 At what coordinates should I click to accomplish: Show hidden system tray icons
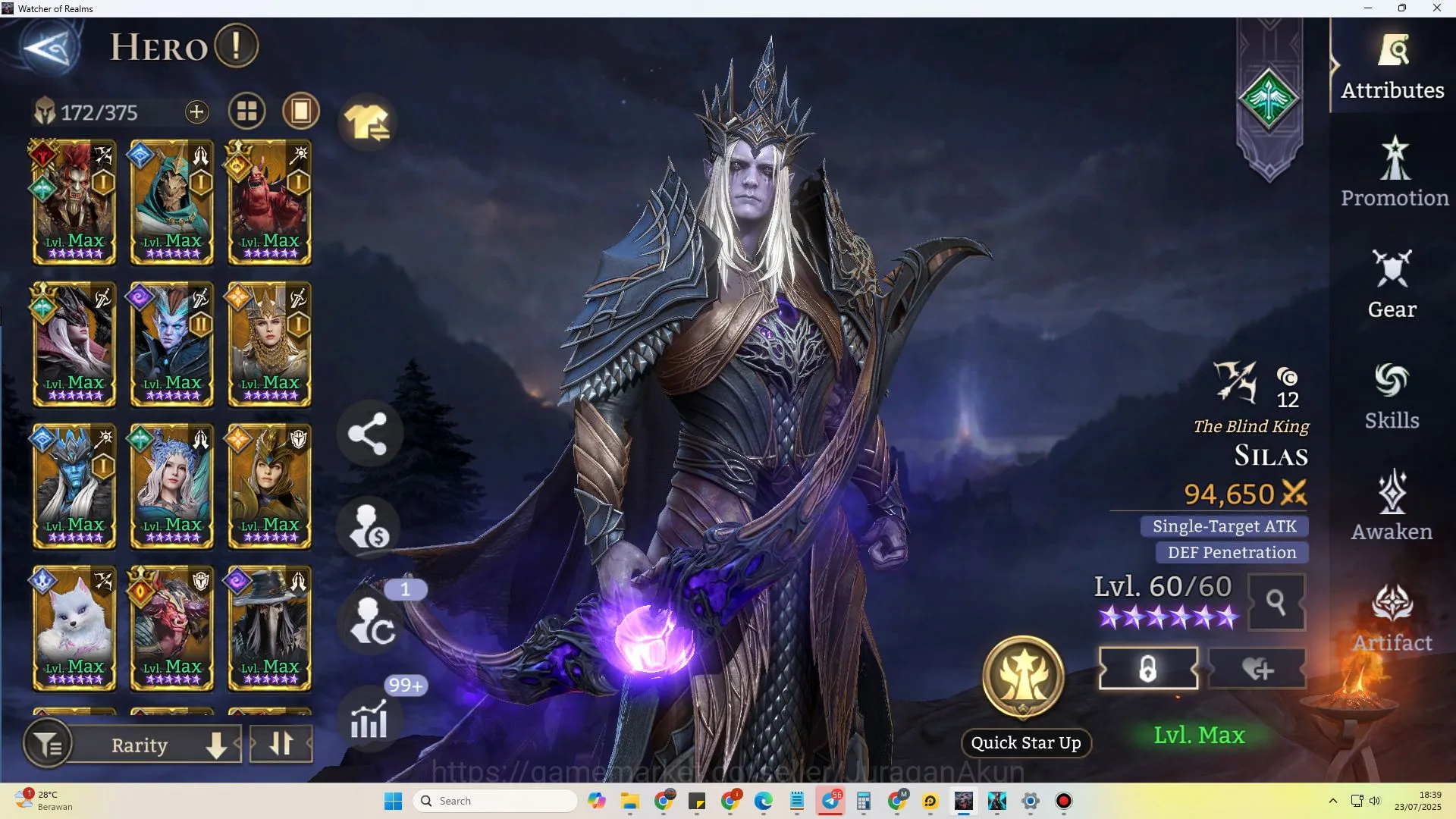tap(1333, 801)
